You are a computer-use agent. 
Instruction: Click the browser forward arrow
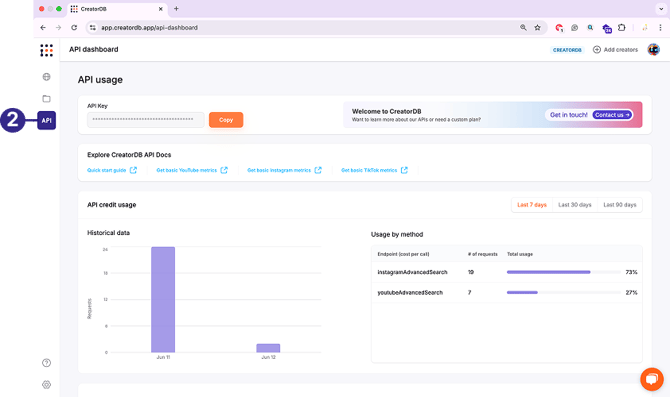coord(59,27)
